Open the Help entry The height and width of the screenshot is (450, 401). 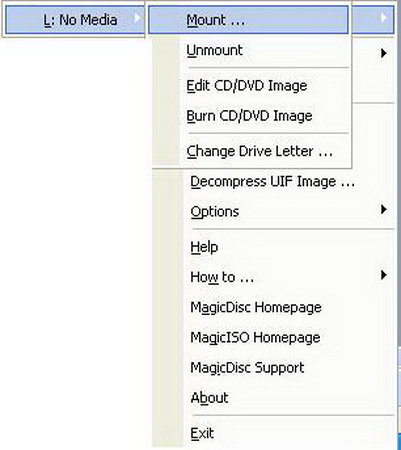[x=204, y=247]
